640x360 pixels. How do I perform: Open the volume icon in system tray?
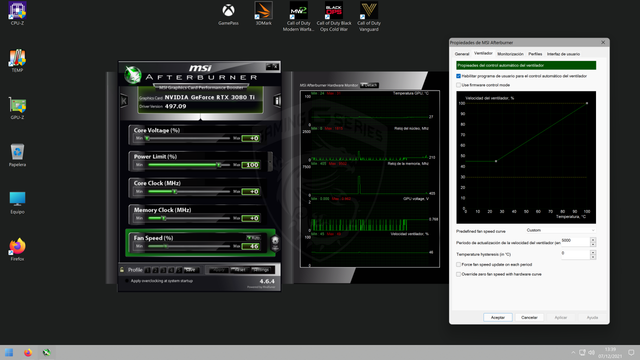coord(591,353)
